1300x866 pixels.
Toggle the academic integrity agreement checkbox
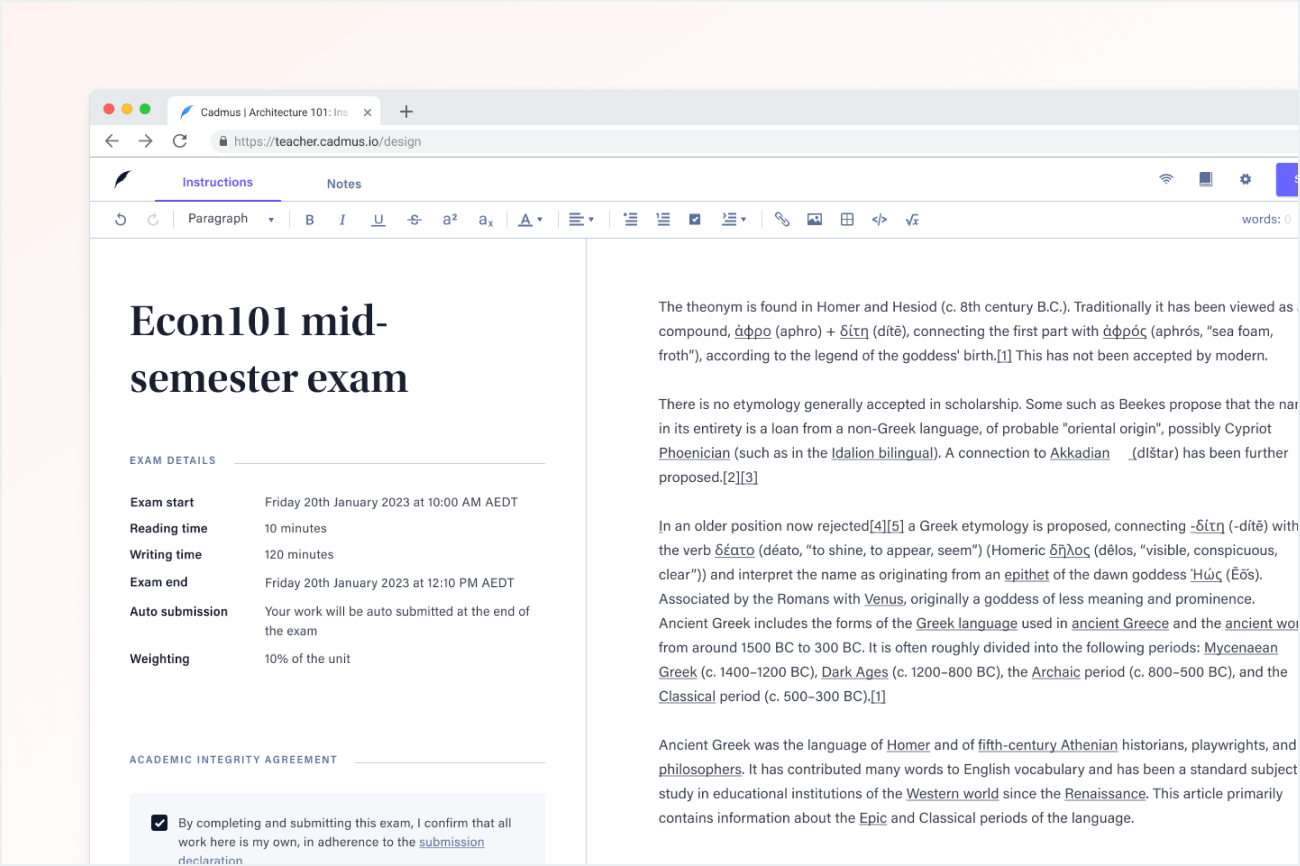[x=159, y=823]
